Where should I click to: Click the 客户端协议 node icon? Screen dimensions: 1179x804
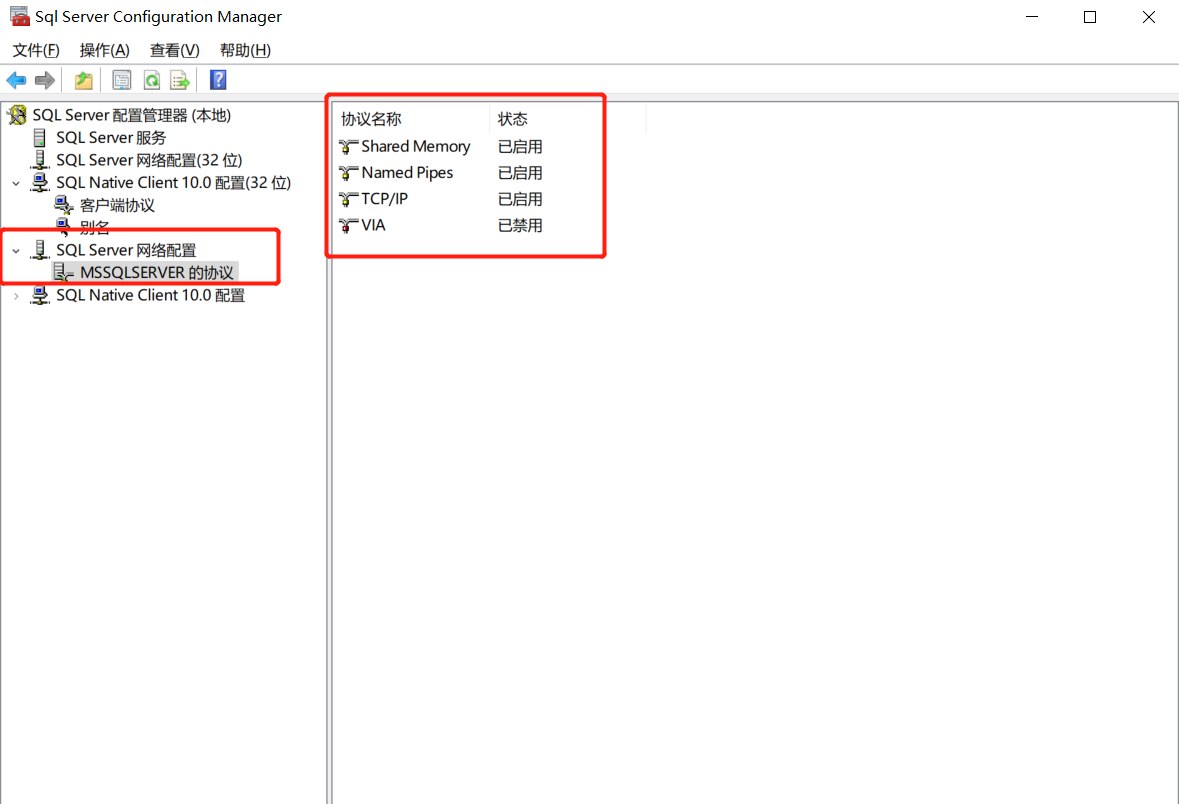click(64, 205)
